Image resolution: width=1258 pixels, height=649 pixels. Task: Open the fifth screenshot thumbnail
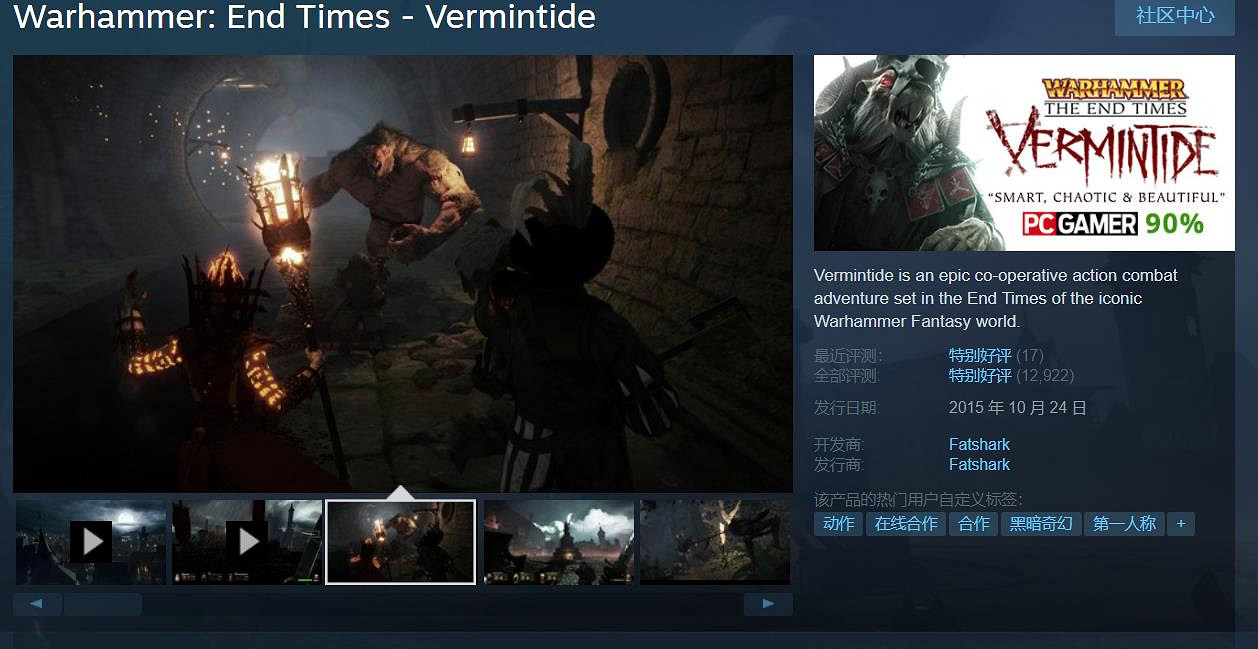tap(714, 542)
